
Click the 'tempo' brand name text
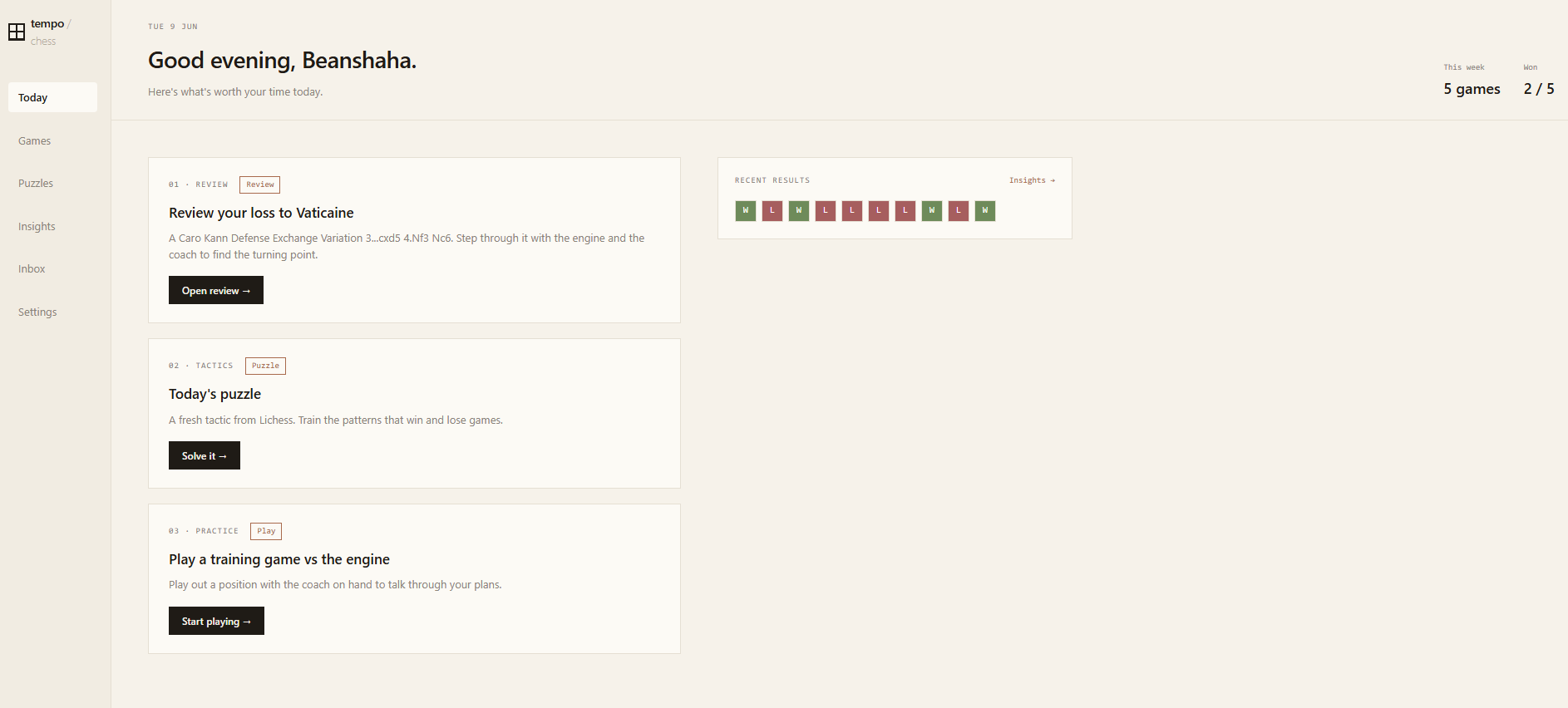(x=47, y=24)
